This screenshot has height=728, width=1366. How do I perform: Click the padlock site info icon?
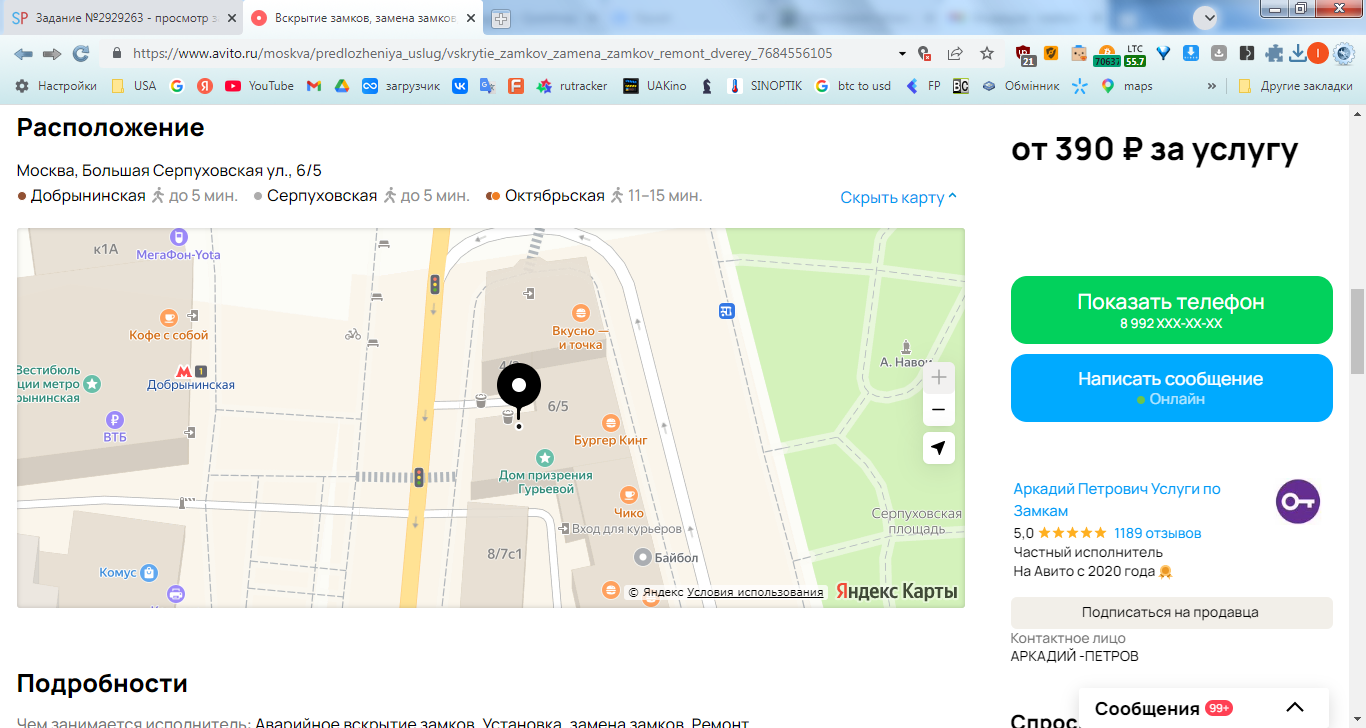117,54
